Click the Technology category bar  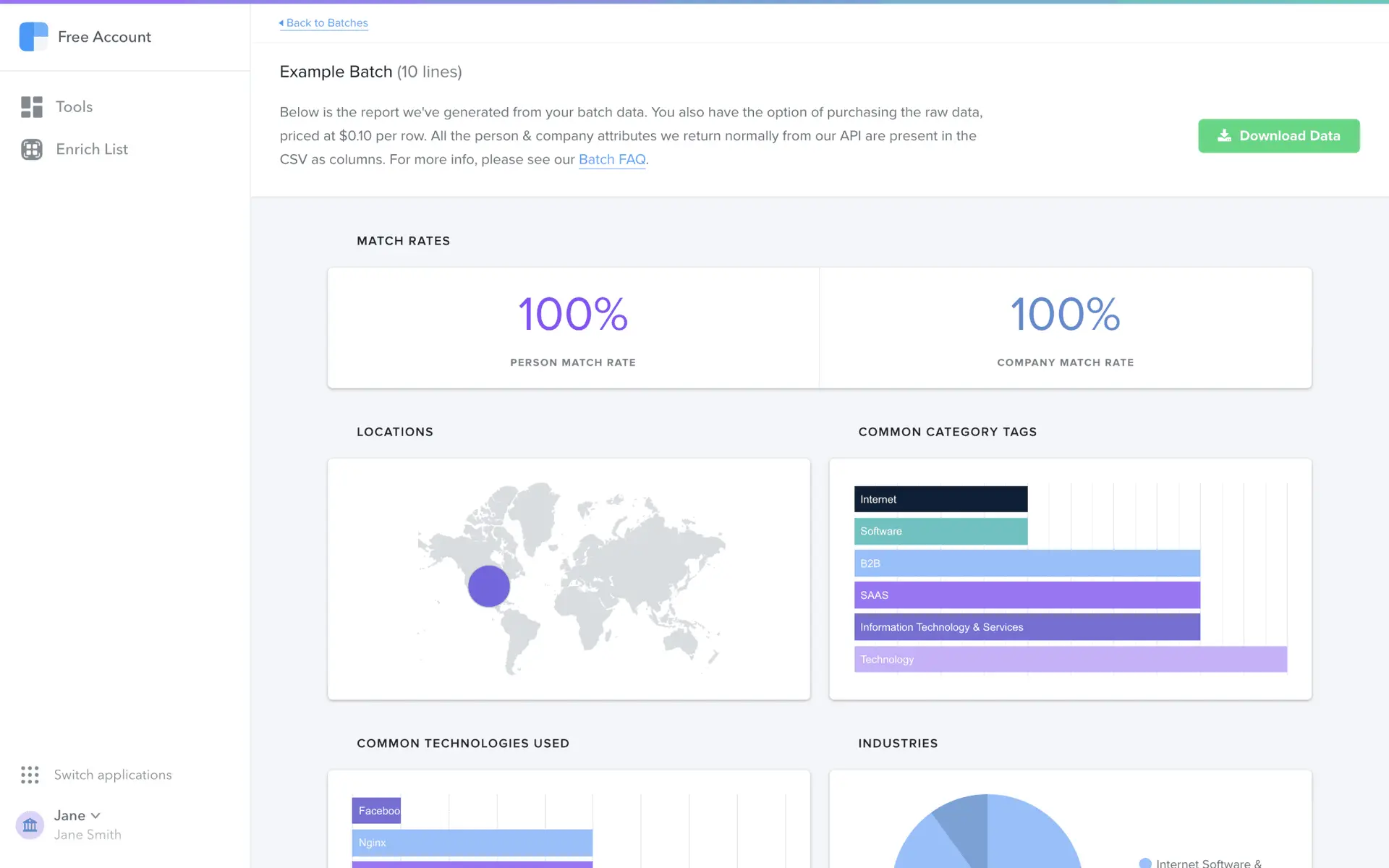click(1070, 659)
